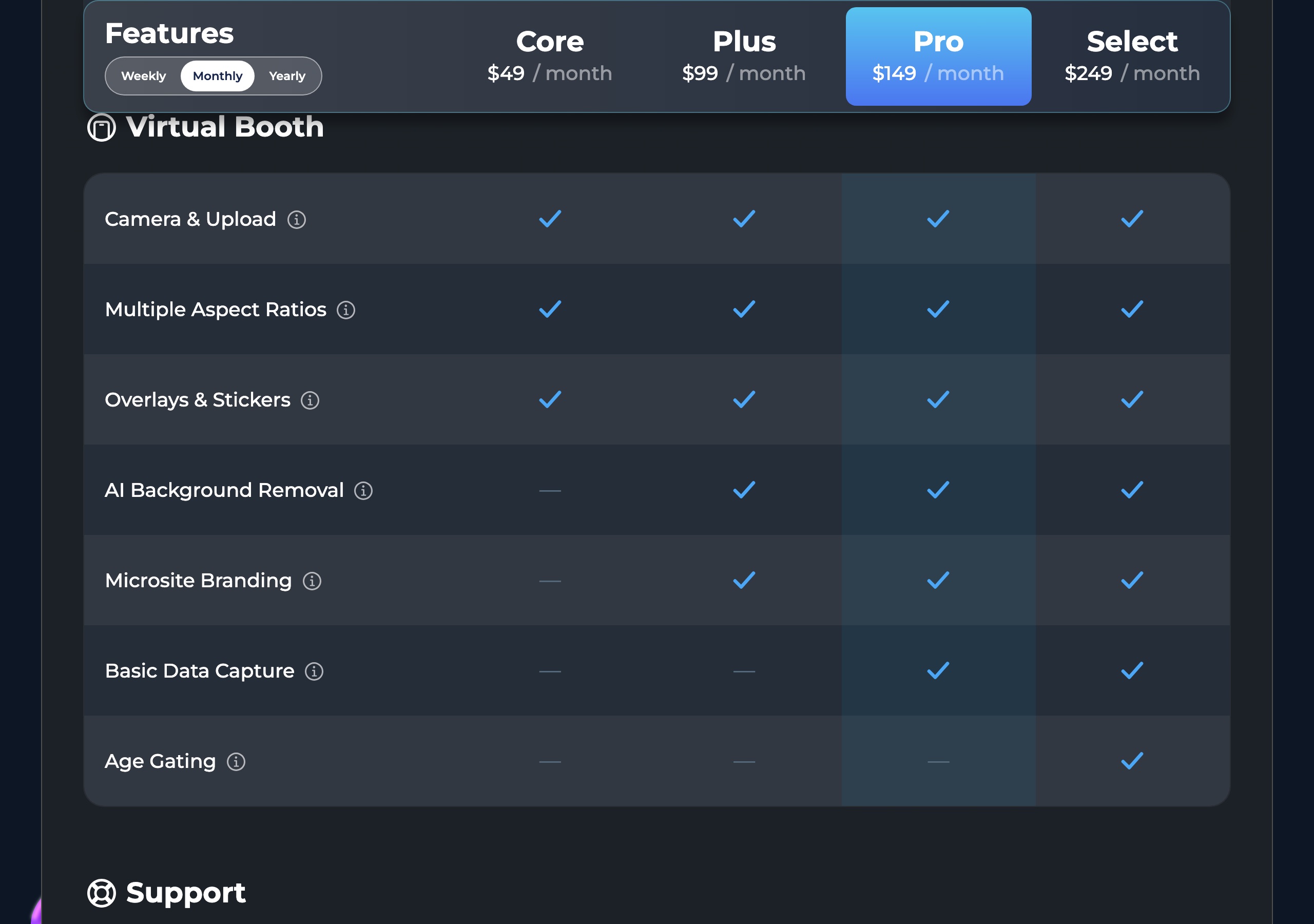
Task: Click Basic Data Capture feature text
Action: pos(200,671)
